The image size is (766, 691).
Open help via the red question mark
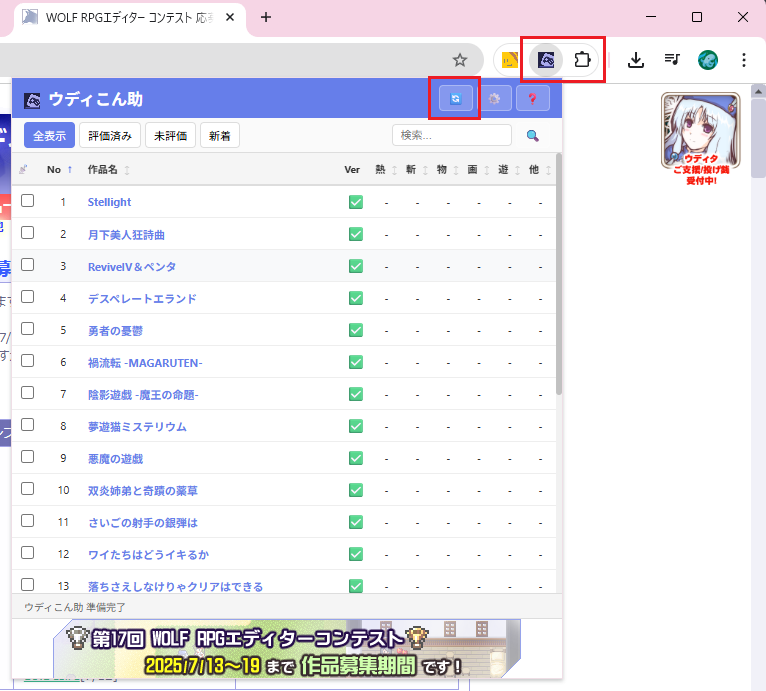(x=532, y=99)
